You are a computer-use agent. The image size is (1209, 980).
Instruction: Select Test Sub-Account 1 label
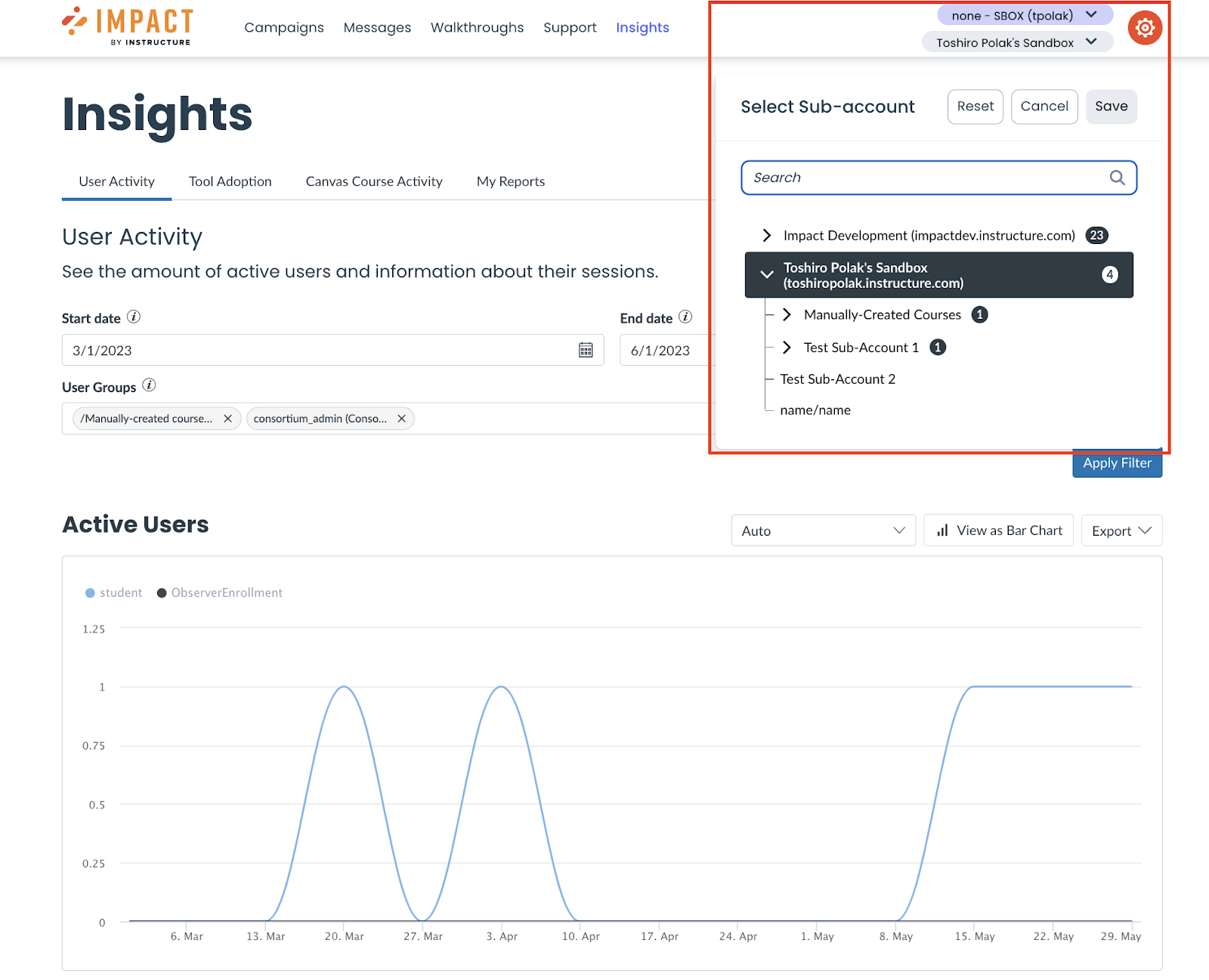click(861, 348)
